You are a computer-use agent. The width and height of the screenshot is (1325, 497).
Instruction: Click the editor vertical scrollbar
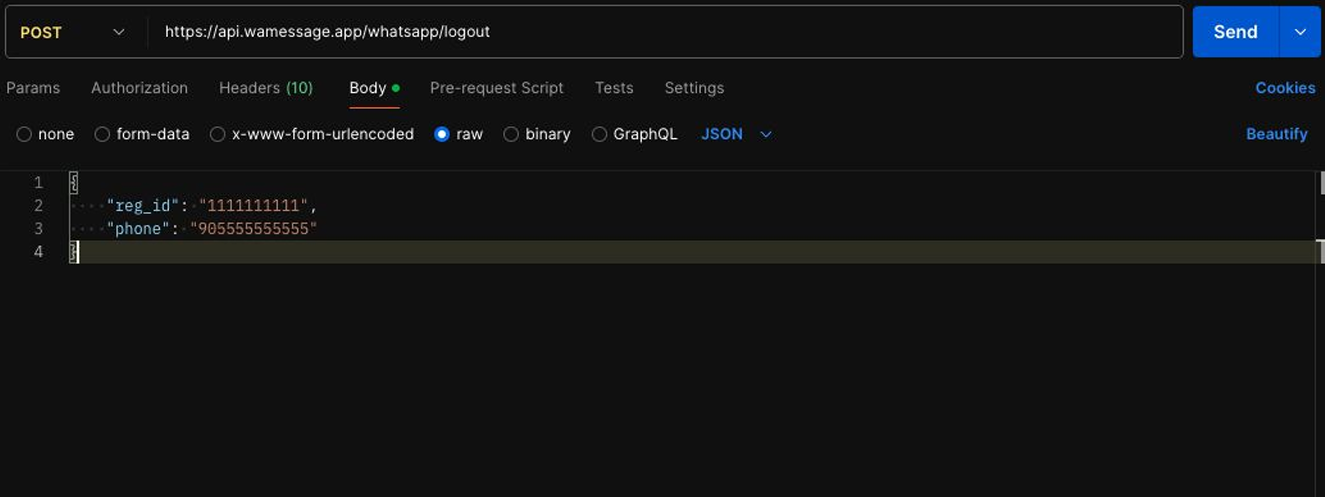[x=1320, y=334]
